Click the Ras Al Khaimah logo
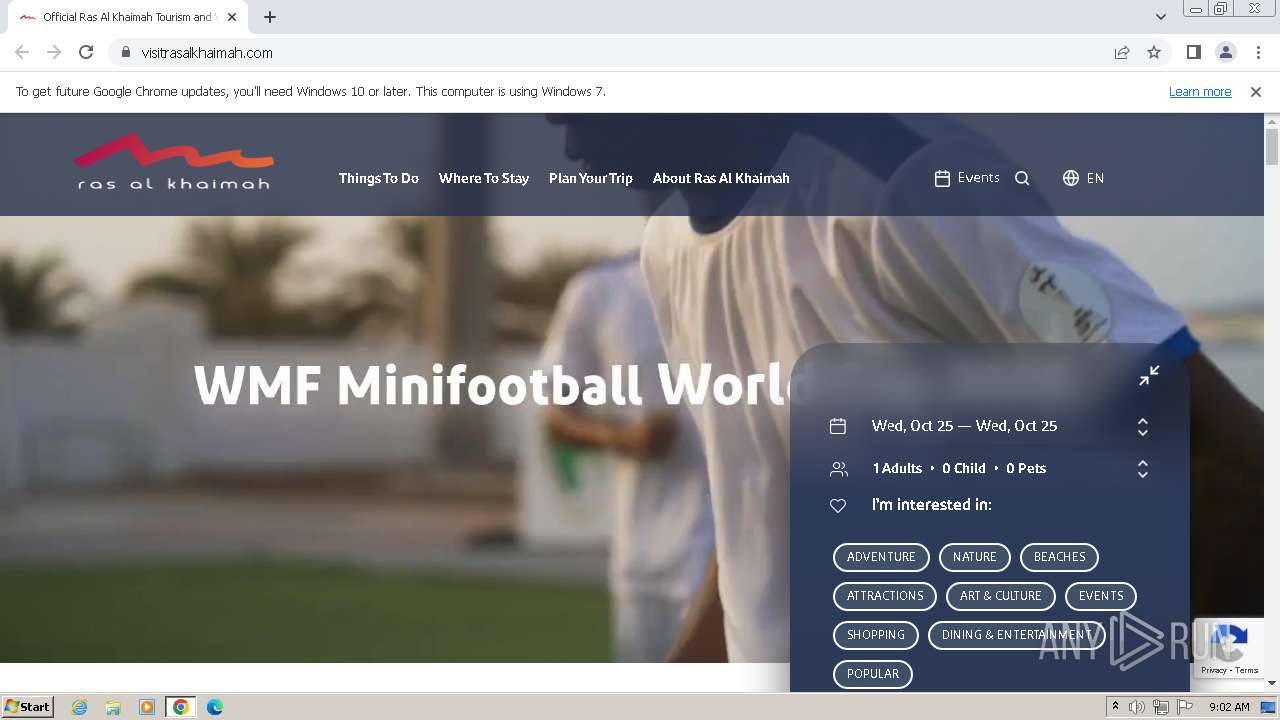 (x=174, y=162)
